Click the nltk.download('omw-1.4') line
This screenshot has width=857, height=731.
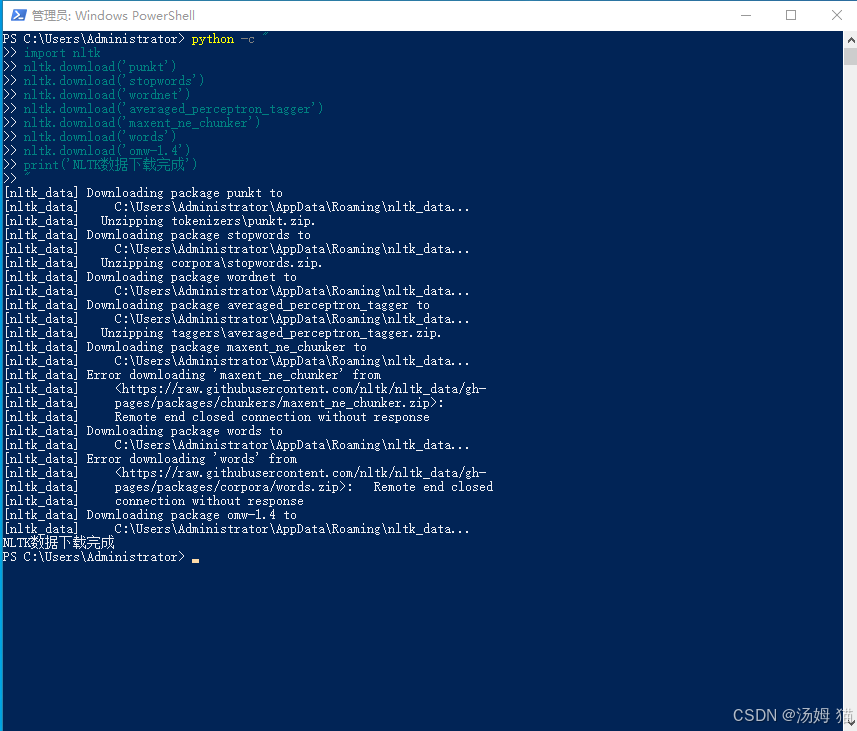pos(107,151)
